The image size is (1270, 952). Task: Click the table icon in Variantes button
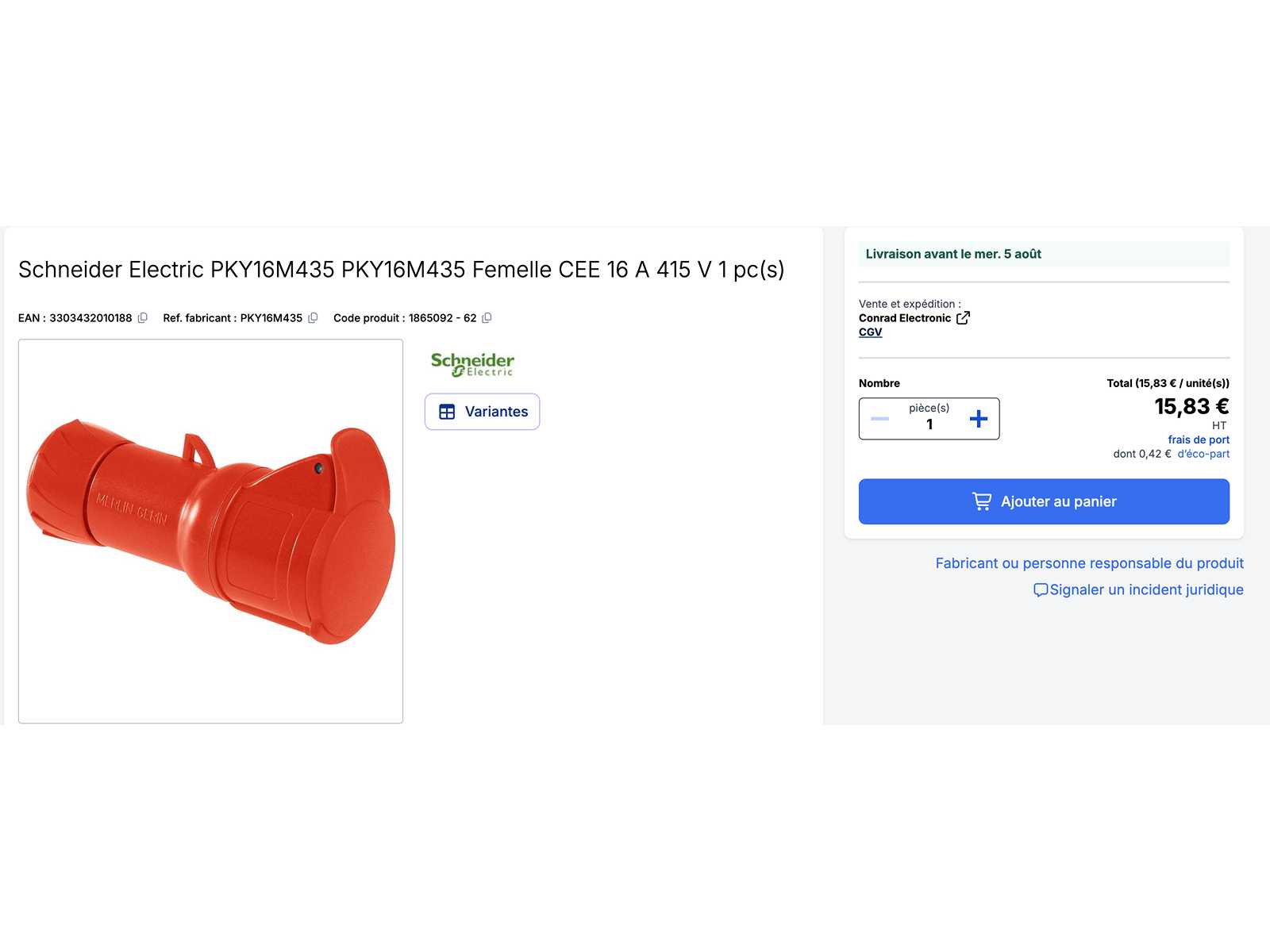point(447,412)
